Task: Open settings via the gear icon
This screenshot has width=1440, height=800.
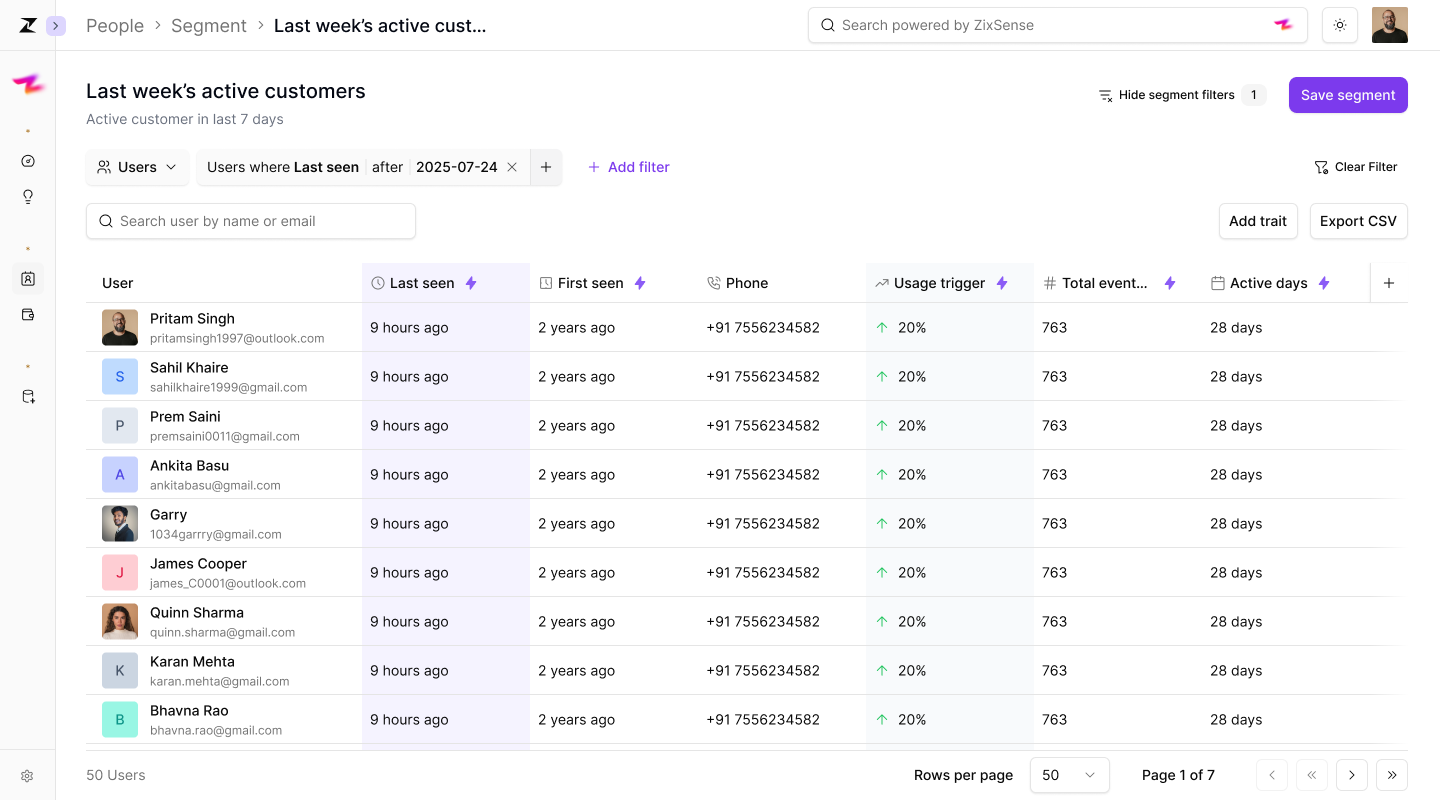Action: click(28, 775)
